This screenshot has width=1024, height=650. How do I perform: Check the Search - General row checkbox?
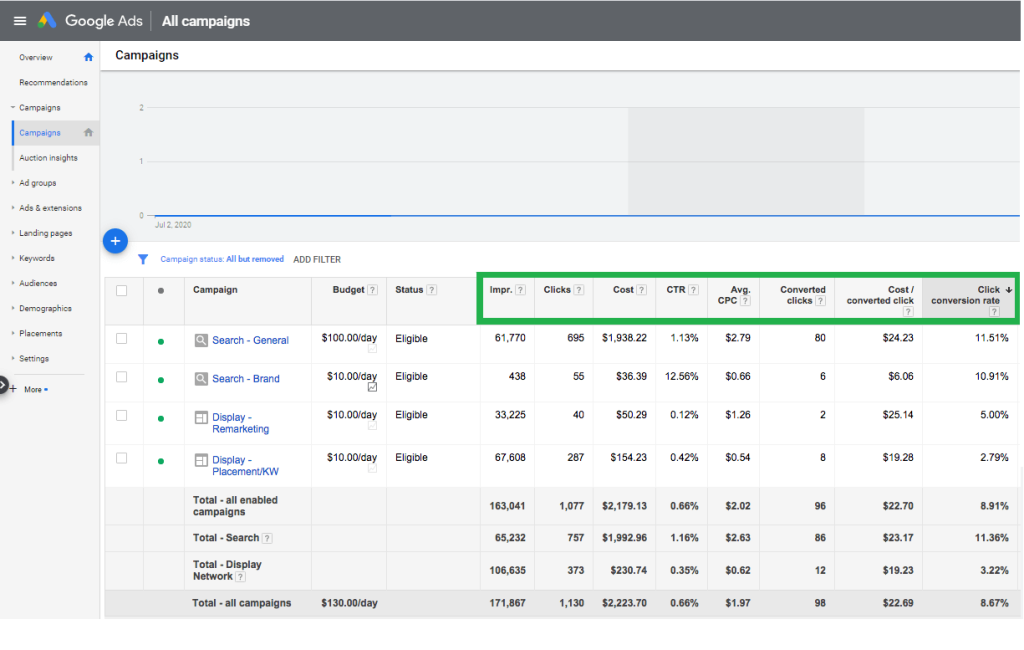[x=121, y=338]
